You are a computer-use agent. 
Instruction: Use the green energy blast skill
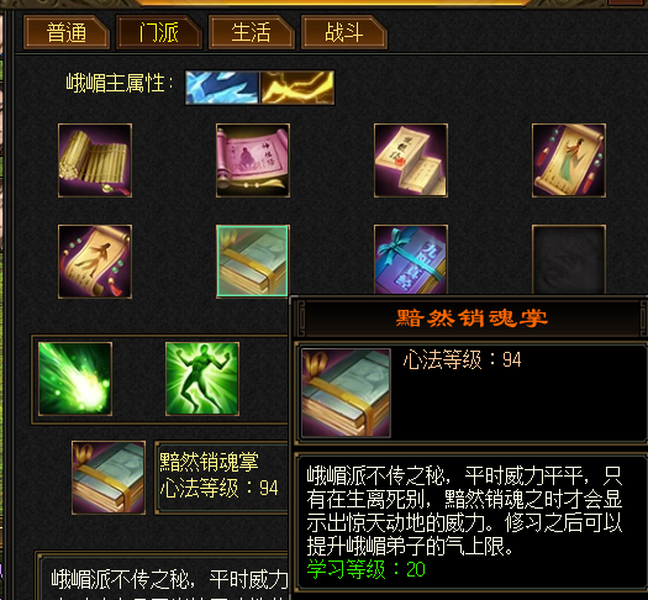[x=75, y=379]
